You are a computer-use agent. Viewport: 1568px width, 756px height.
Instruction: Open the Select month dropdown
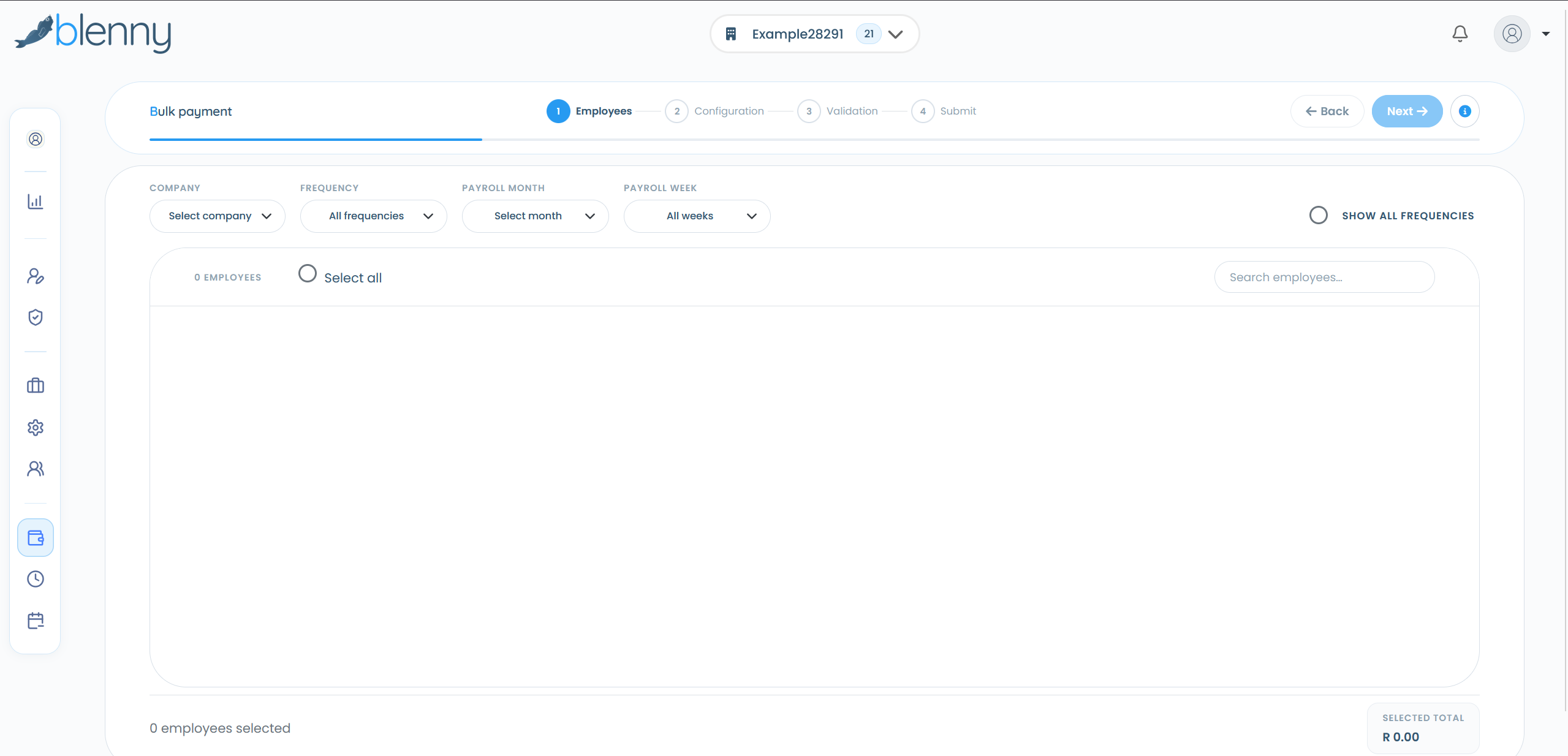[x=536, y=216]
